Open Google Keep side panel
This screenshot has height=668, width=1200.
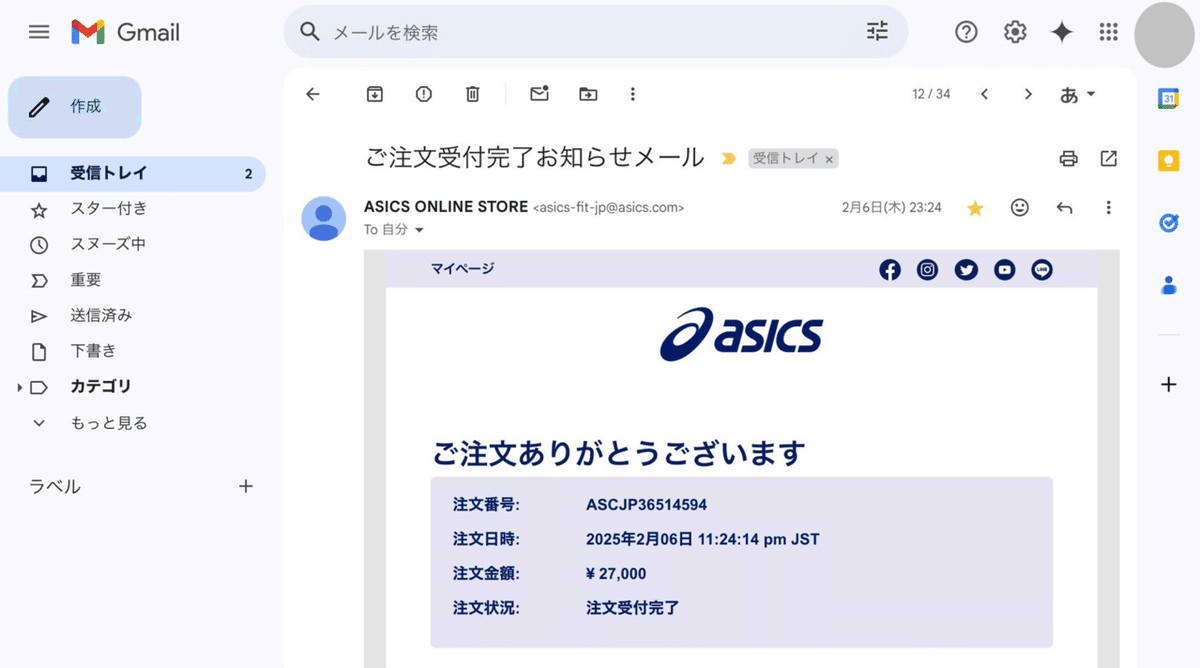tap(1168, 161)
